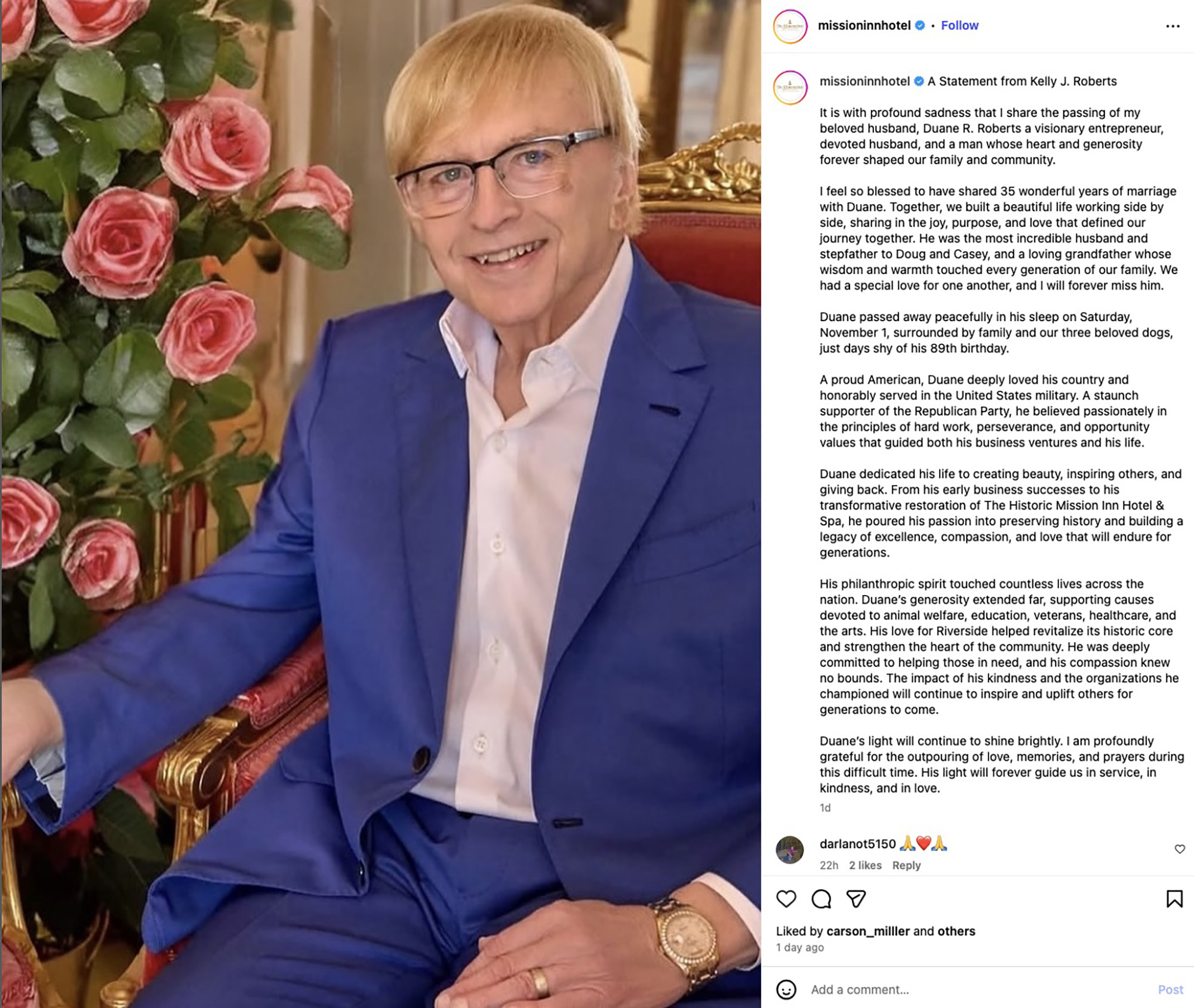Open the three-dot more options menu
Image resolution: width=1194 pixels, height=1008 pixels.
pyautogui.click(x=1173, y=26)
